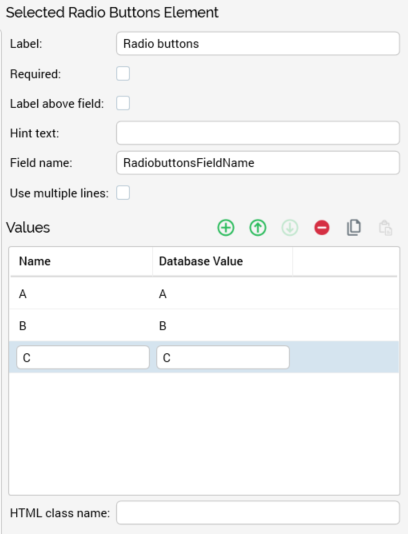Check the Use multiple lines option
The width and height of the screenshot is (408, 534).
point(123,193)
